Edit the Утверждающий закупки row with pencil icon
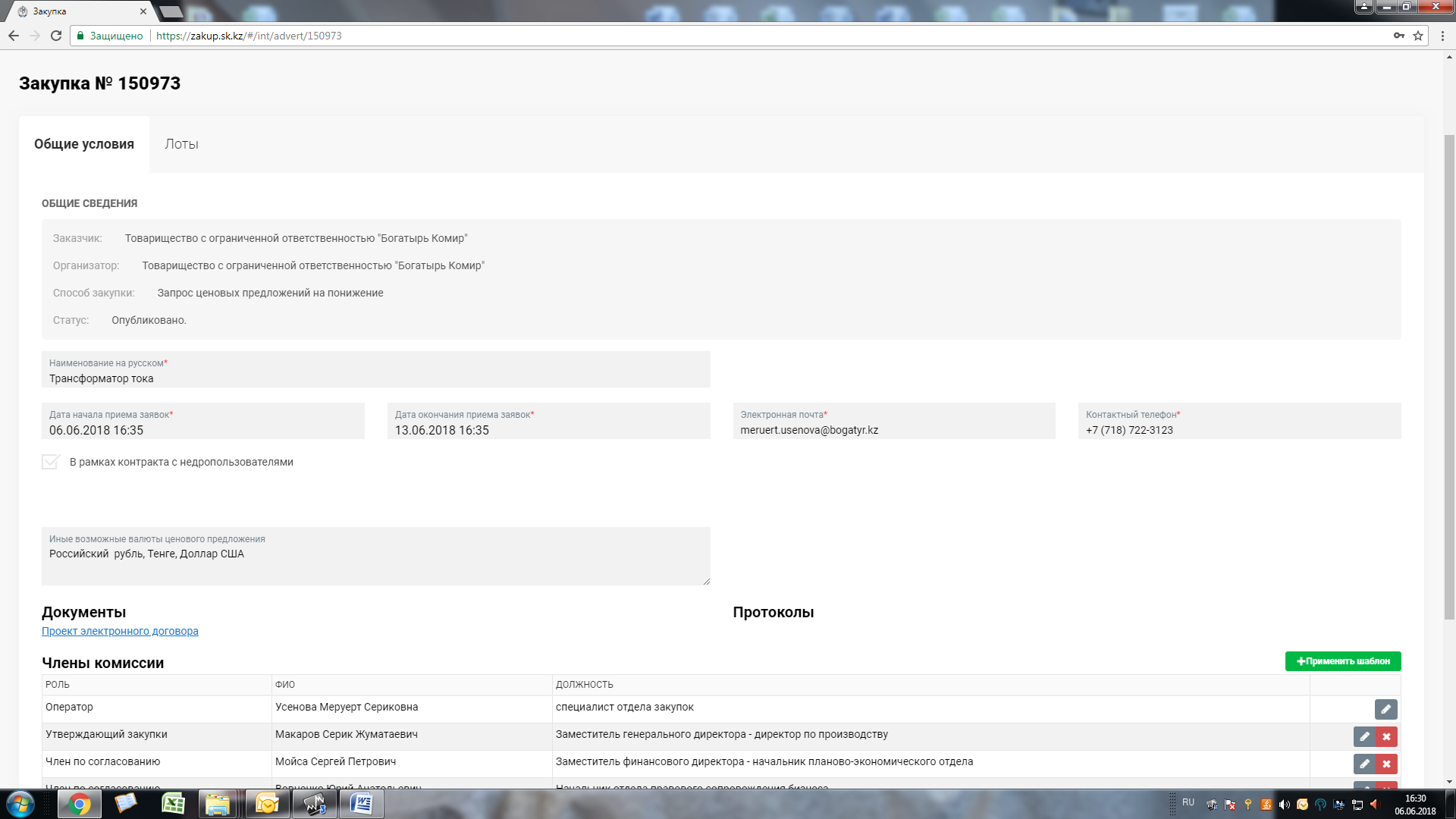Image resolution: width=1456 pixels, height=819 pixels. click(1364, 736)
